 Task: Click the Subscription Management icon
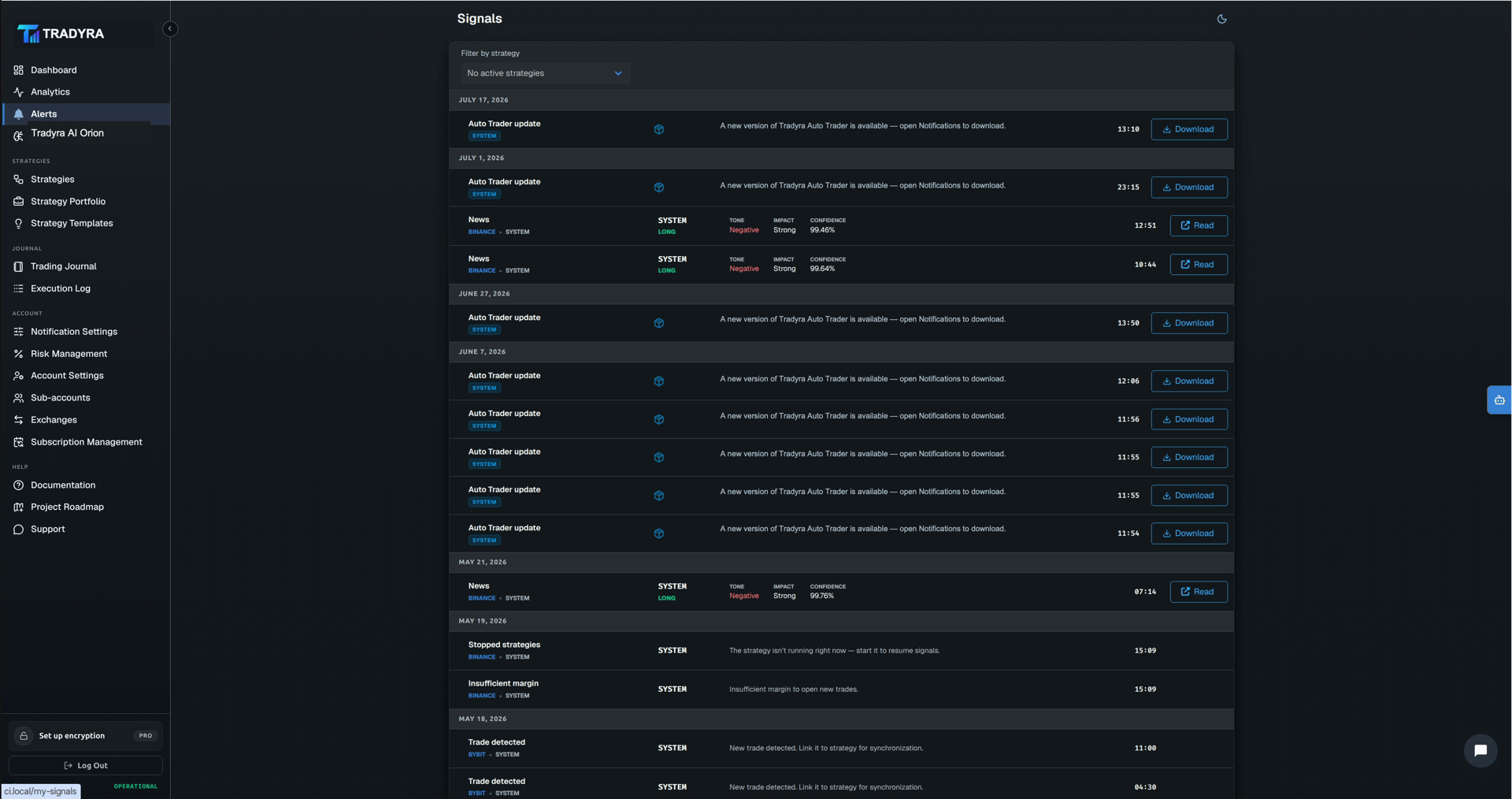tap(19, 443)
